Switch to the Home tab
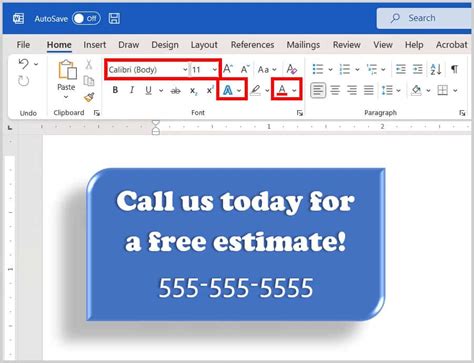Viewport: 474px width, 363px height. [x=59, y=45]
